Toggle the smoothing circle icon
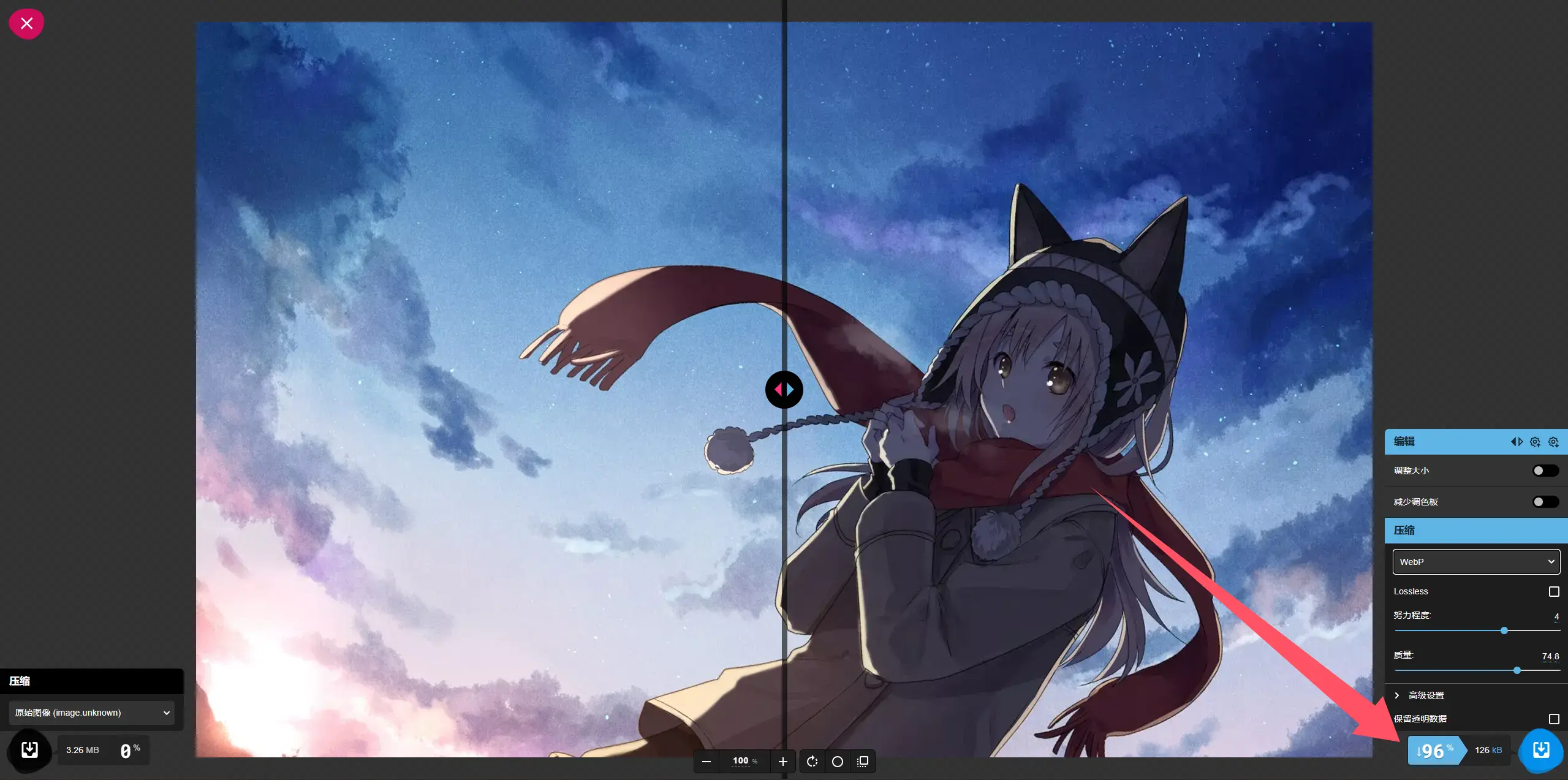1568x780 pixels. click(837, 761)
